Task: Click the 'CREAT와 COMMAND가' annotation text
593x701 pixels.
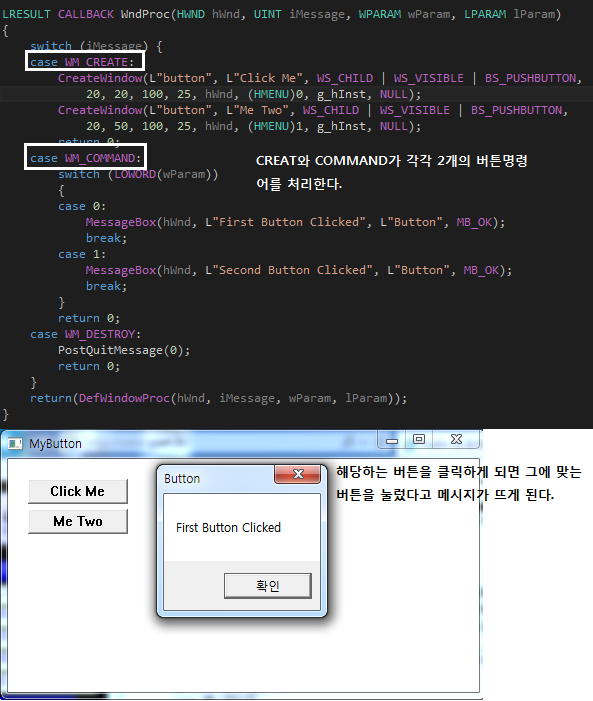Action: (x=328, y=160)
